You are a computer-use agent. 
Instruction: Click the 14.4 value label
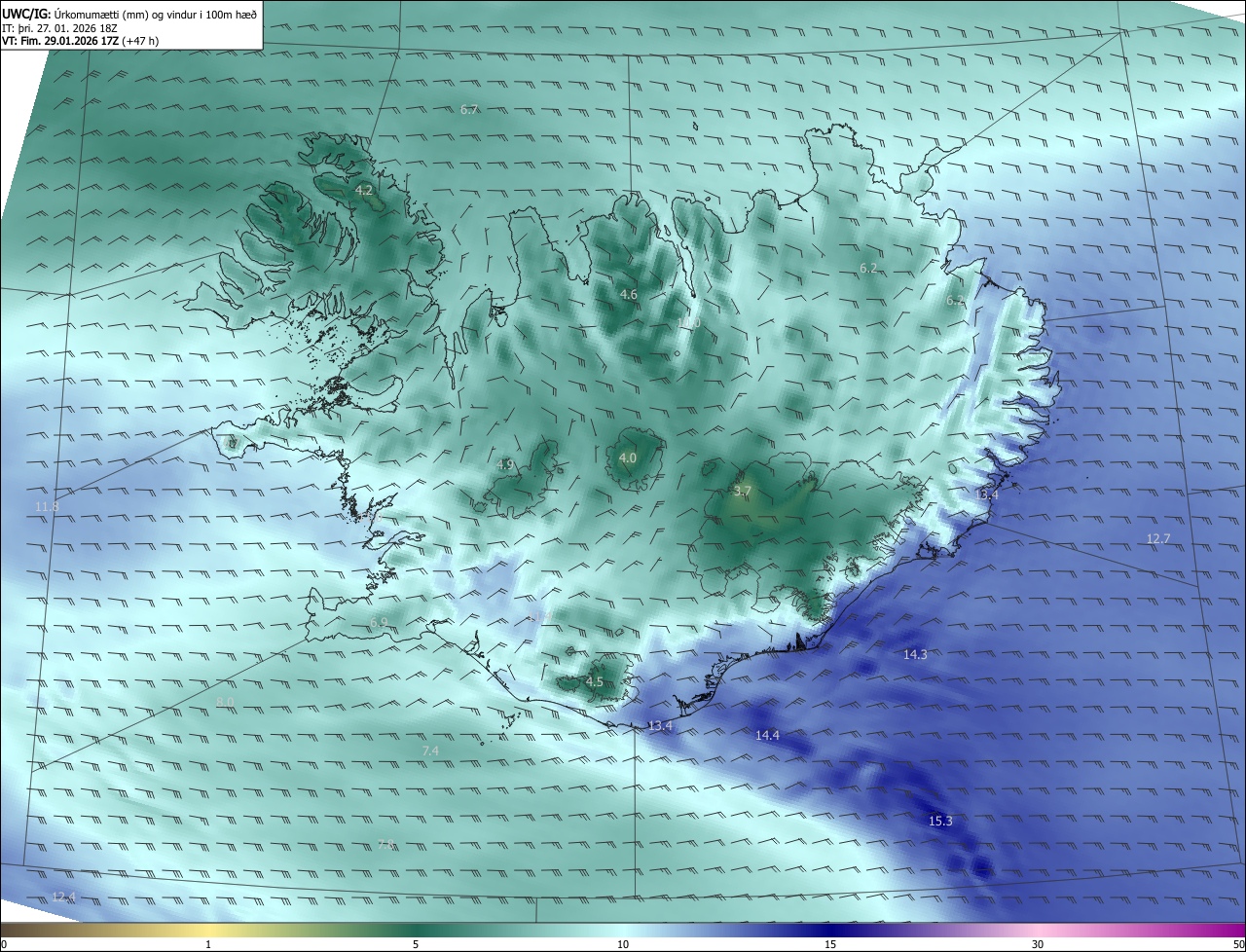768,736
